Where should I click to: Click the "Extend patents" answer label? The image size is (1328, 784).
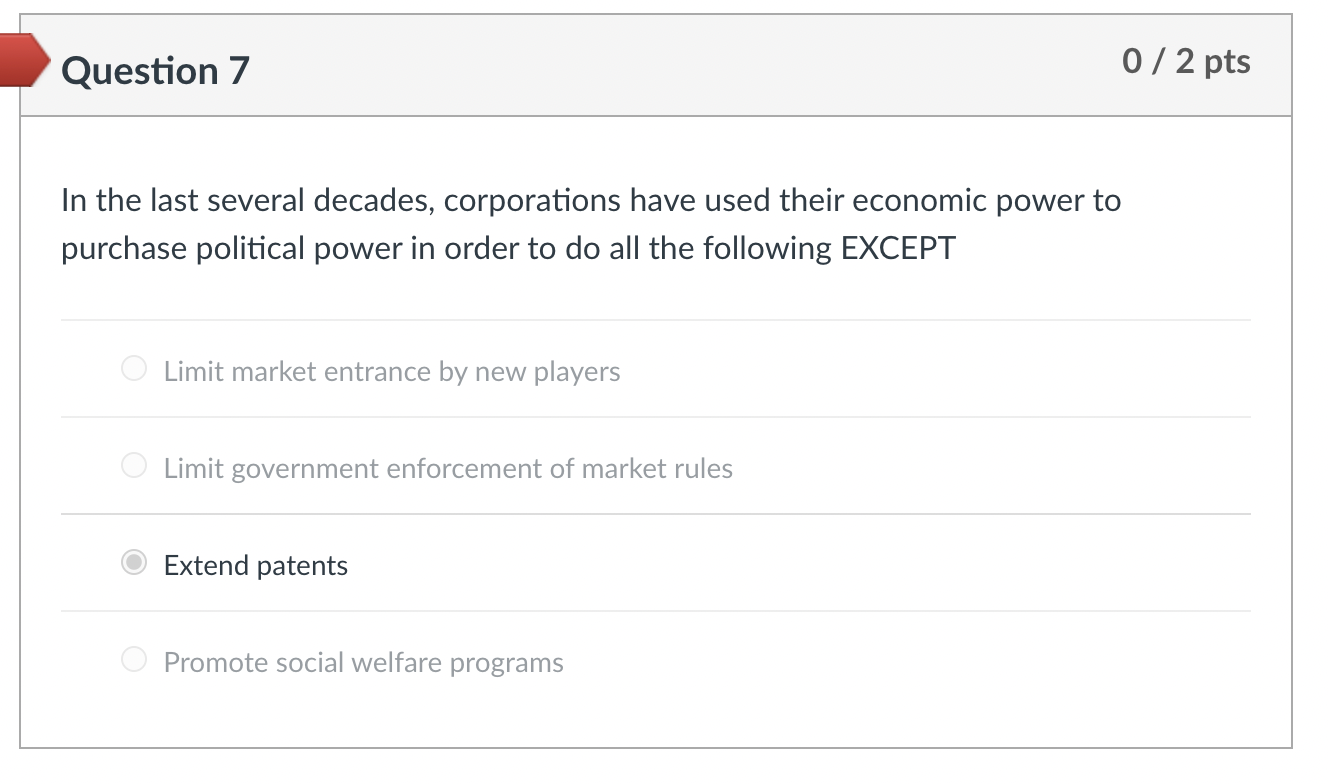(x=256, y=566)
